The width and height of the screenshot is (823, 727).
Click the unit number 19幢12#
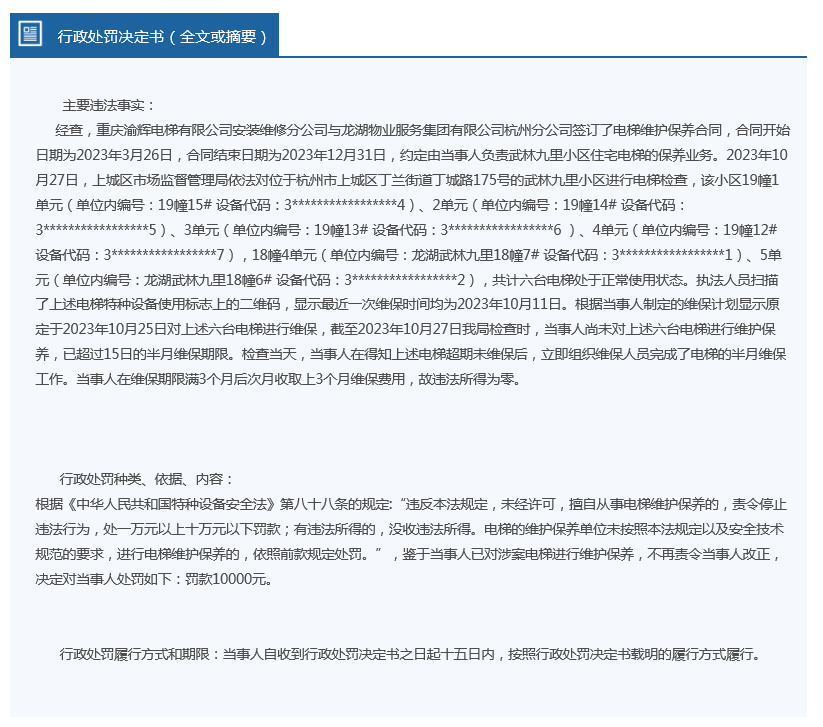point(750,230)
